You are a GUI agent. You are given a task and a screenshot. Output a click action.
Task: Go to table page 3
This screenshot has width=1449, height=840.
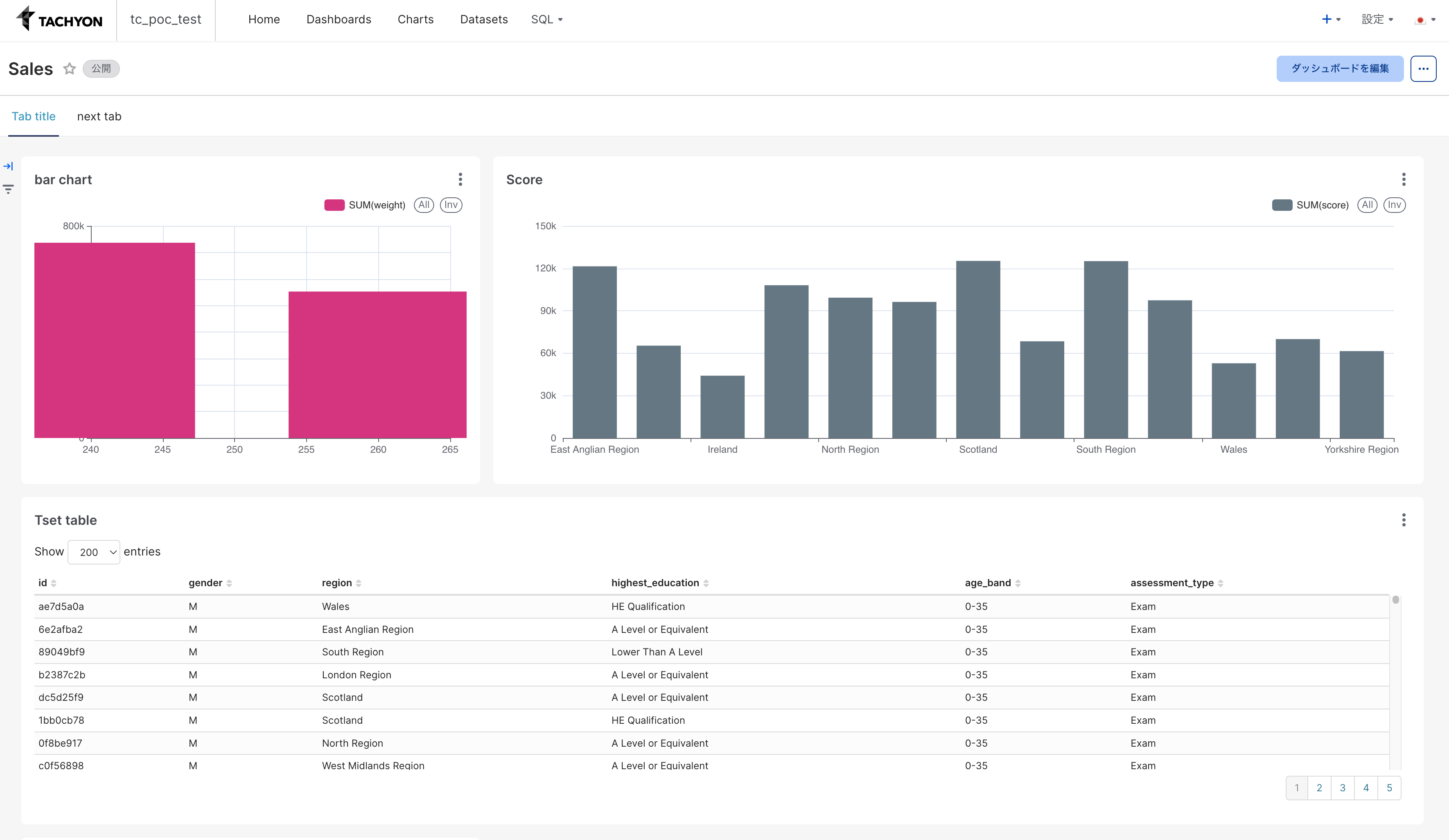click(1343, 788)
